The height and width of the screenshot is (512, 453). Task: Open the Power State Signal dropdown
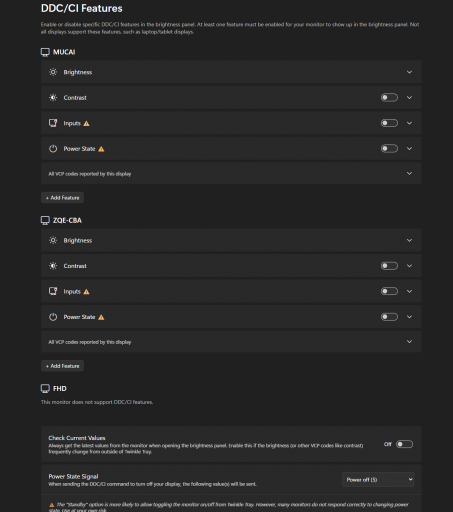click(378, 480)
